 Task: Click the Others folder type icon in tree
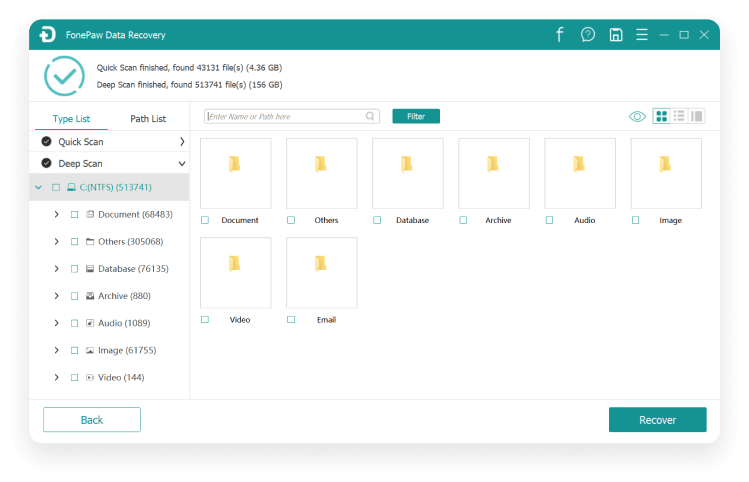coord(90,242)
